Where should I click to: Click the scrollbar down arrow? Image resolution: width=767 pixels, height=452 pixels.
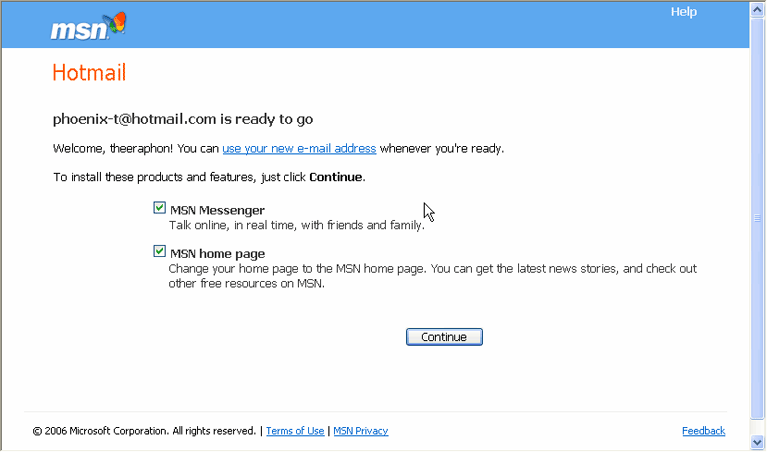[x=757, y=442]
